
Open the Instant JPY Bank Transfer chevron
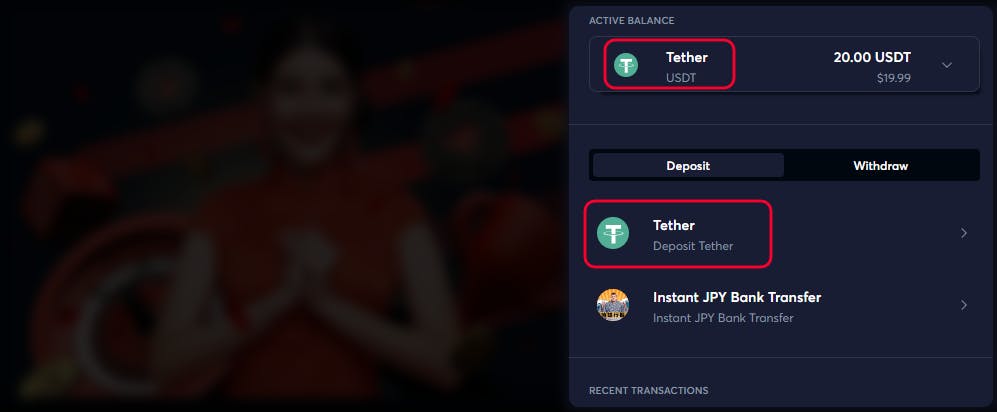(964, 305)
